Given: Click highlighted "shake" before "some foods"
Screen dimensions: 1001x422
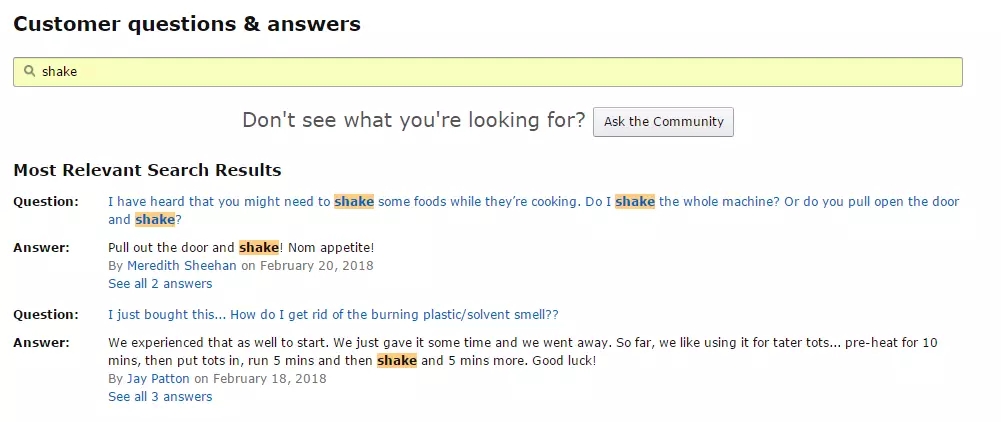Looking at the screenshot, I should pos(354,202).
